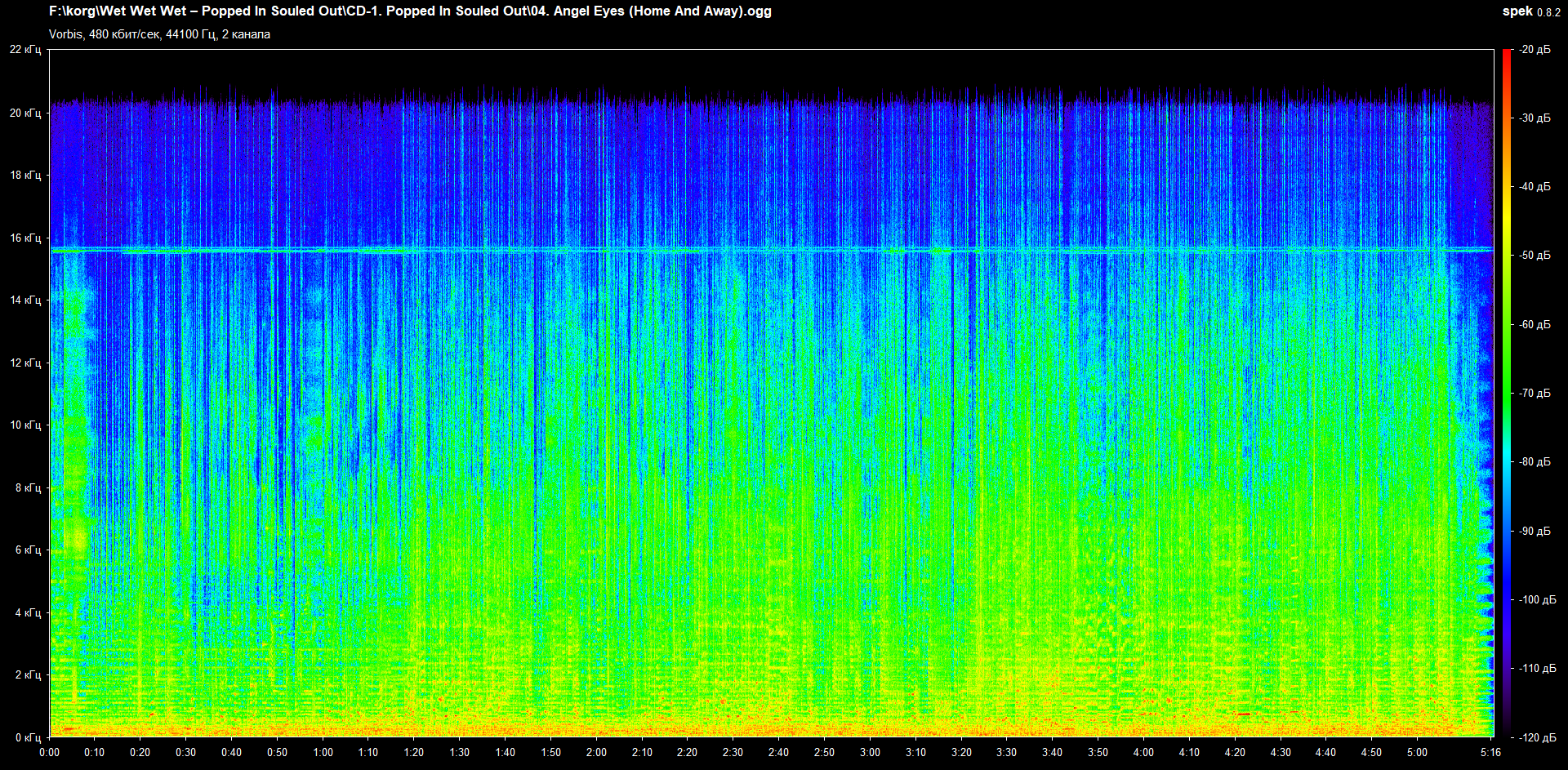This screenshot has width=1568, height=770.
Task: Select the 2:30 mark on time axis
Action: tap(733, 752)
